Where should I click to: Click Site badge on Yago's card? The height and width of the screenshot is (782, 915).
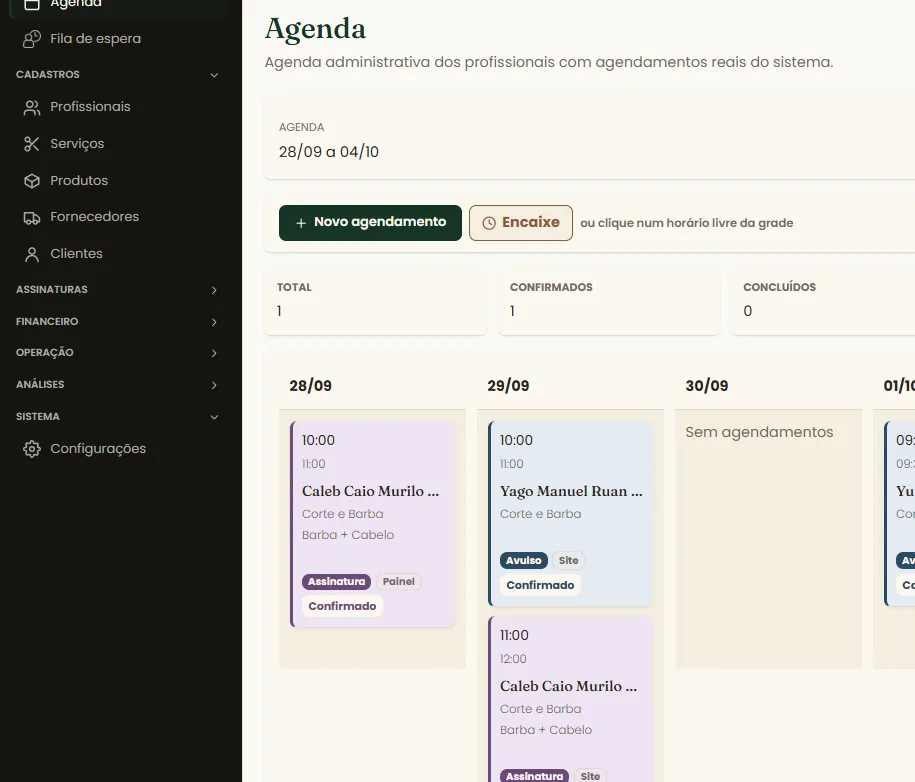pyautogui.click(x=568, y=561)
